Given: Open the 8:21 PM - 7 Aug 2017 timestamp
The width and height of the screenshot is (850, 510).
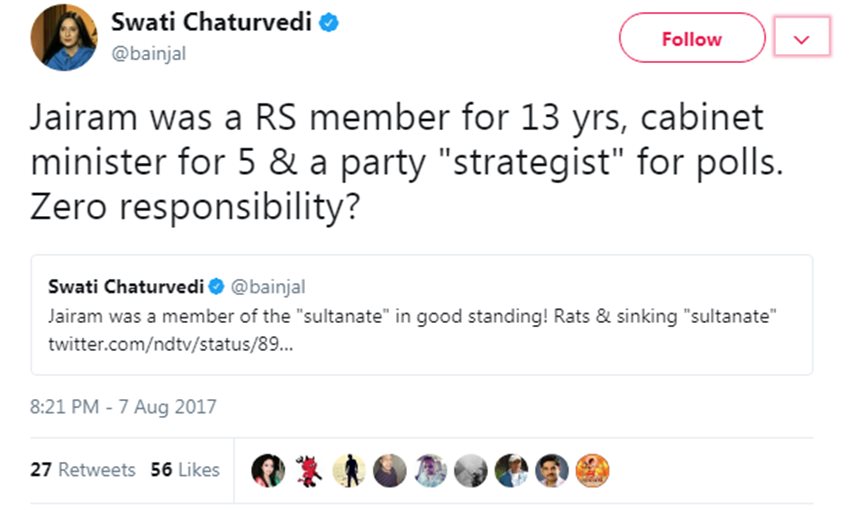Looking at the screenshot, I should click(123, 407).
